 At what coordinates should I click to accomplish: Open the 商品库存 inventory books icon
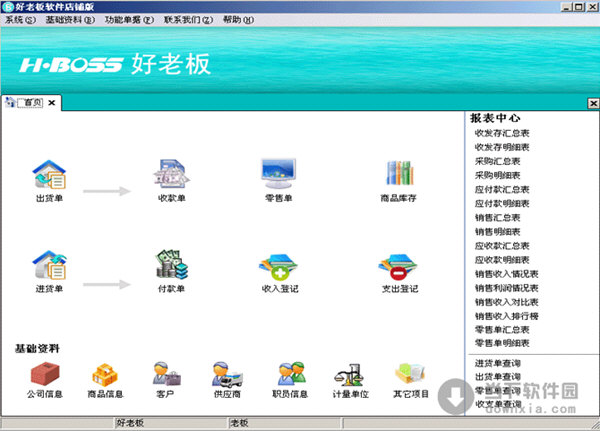coord(399,174)
